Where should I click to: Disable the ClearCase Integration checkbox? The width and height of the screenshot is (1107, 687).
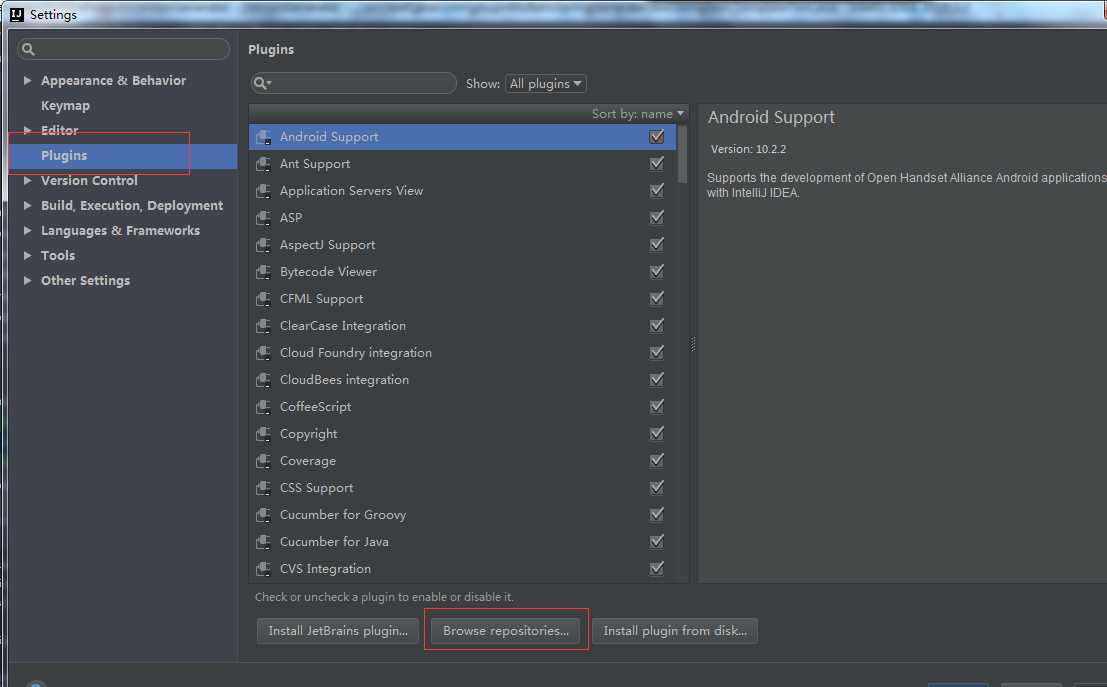coord(657,325)
